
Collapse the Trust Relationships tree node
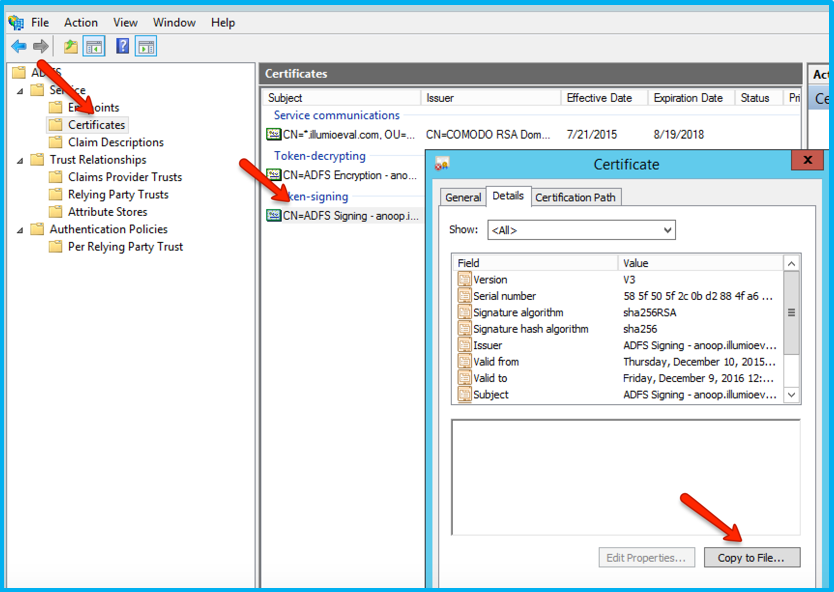(20, 160)
